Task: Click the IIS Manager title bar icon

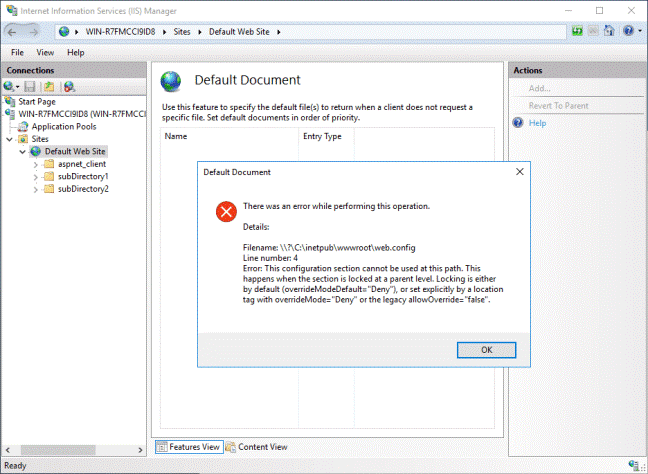Action: click(x=12, y=10)
